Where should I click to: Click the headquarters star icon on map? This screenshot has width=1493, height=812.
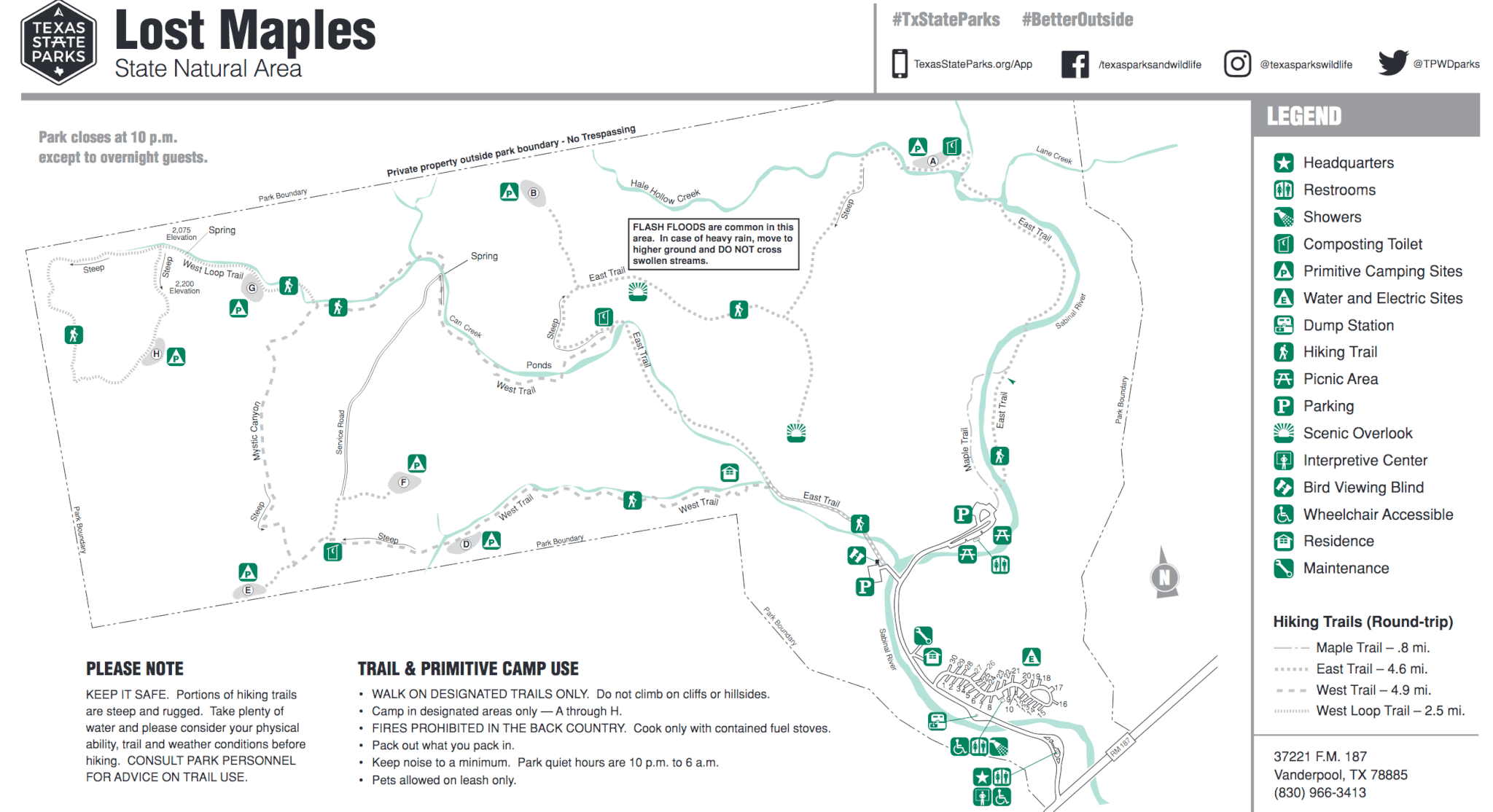coord(982,776)
